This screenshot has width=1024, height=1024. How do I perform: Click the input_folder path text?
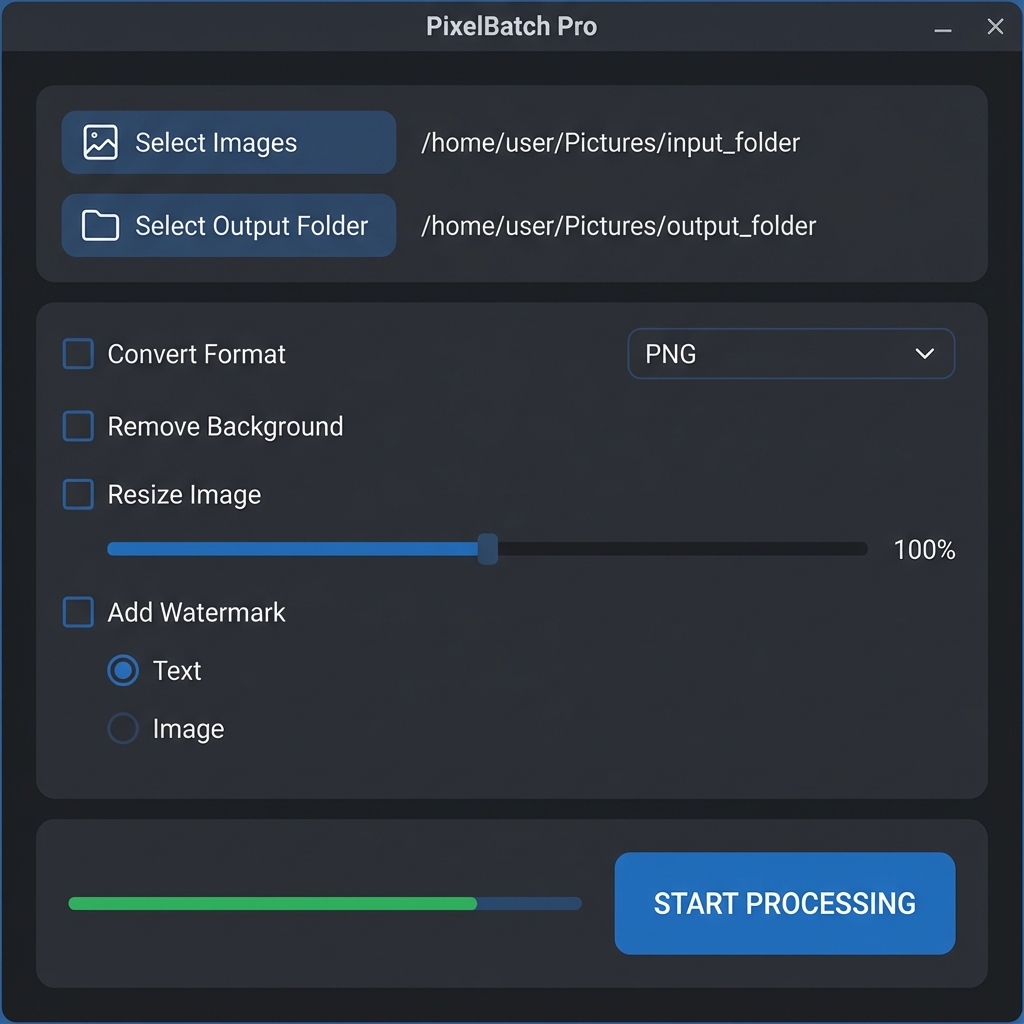pos(610,143)
